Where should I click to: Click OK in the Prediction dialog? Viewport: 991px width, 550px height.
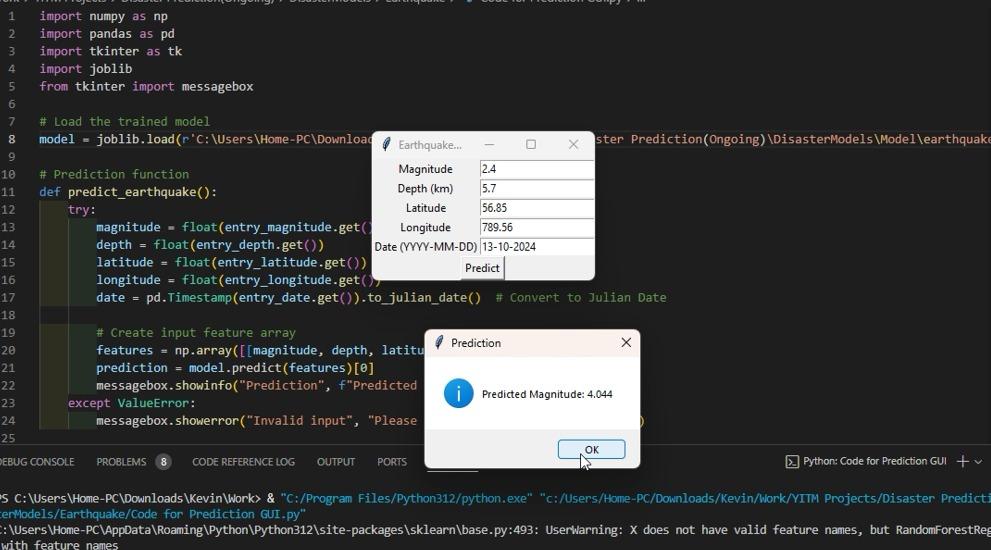(x=591, y=449)
